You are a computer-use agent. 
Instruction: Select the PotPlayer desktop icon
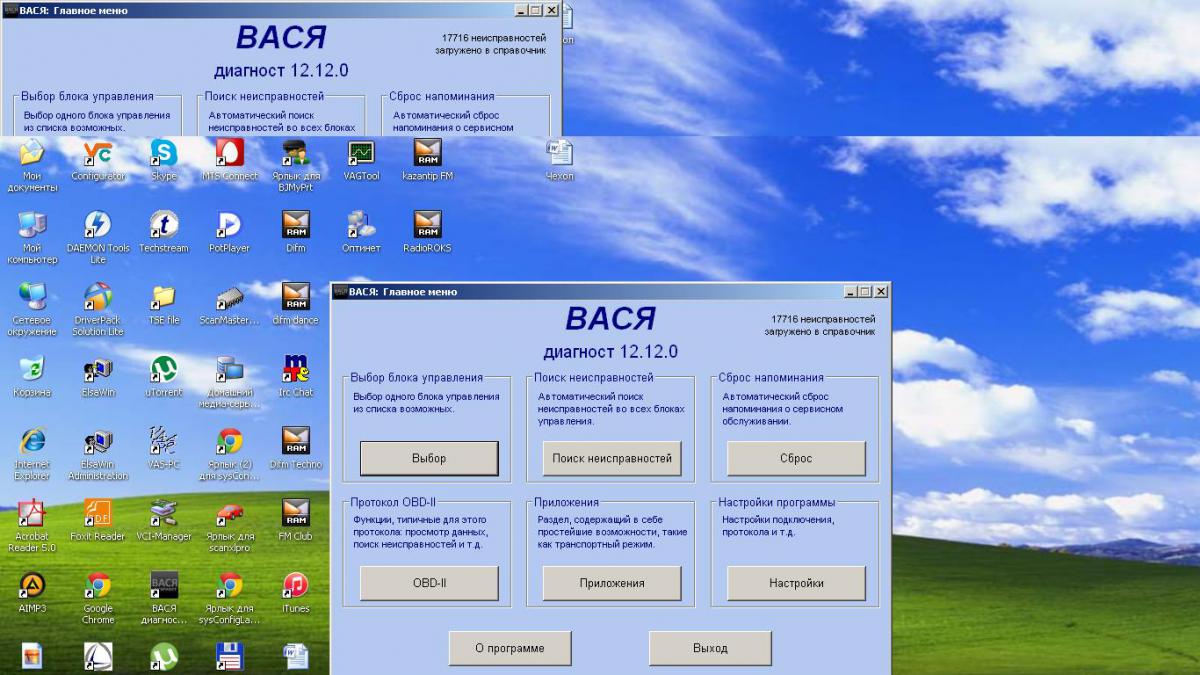230,231
